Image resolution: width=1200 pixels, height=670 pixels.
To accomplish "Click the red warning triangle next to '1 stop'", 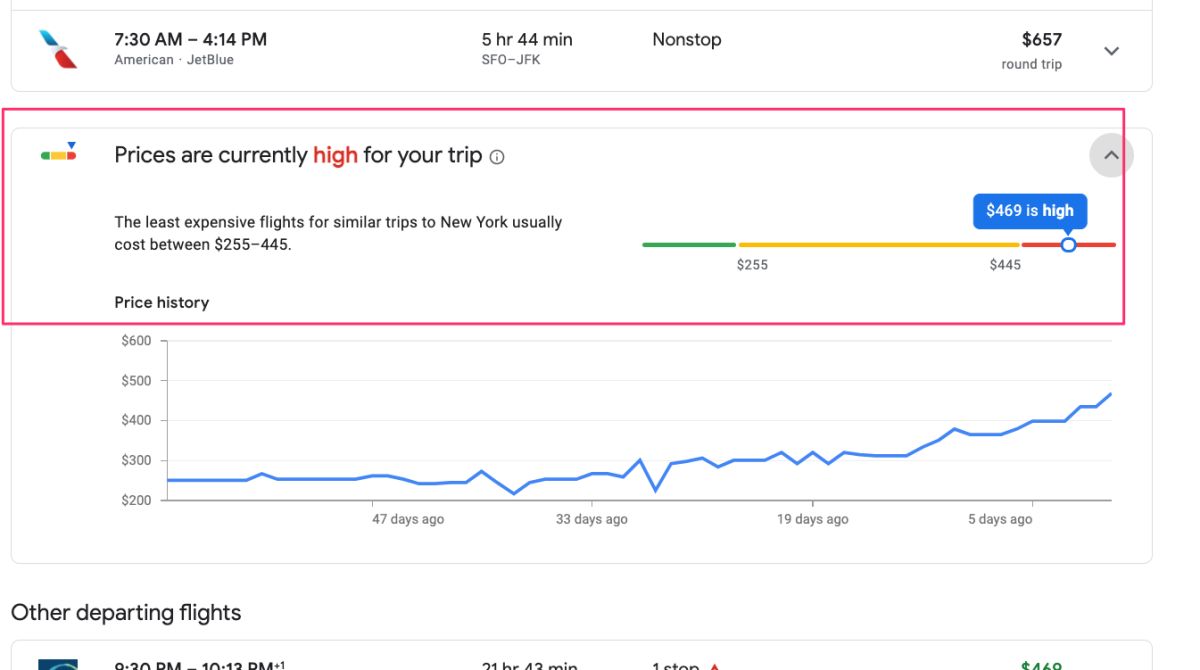I will pos(714,666).
